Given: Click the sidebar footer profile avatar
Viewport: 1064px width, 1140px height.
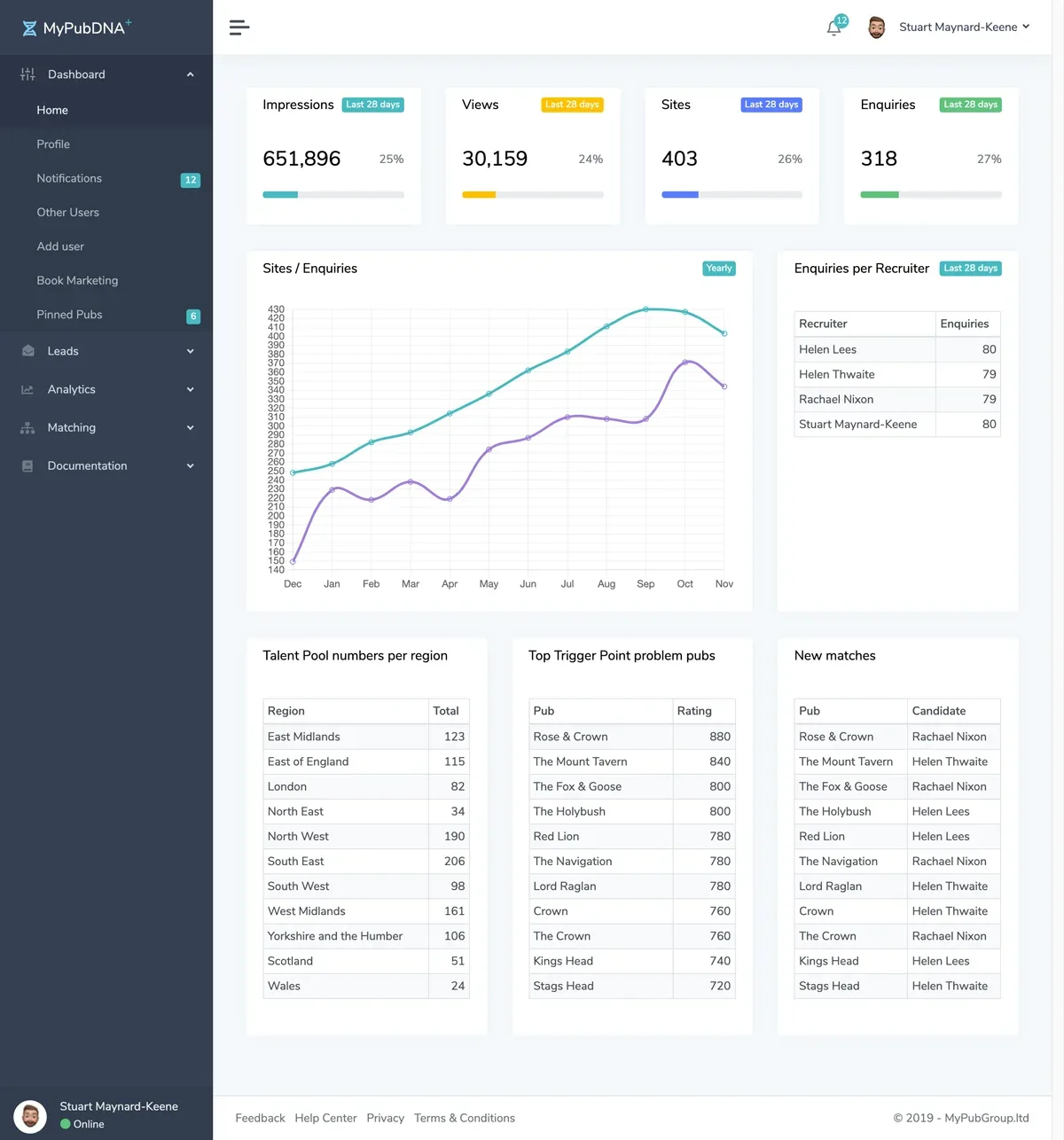Looking at the screenshot, I should pyautogui.click(x=30, y=1116).
